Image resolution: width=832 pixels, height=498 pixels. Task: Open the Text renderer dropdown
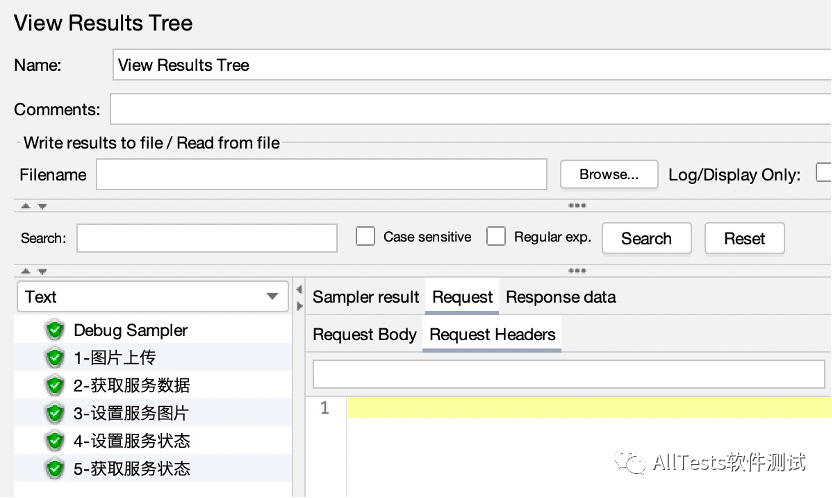(x=153, y=296)
